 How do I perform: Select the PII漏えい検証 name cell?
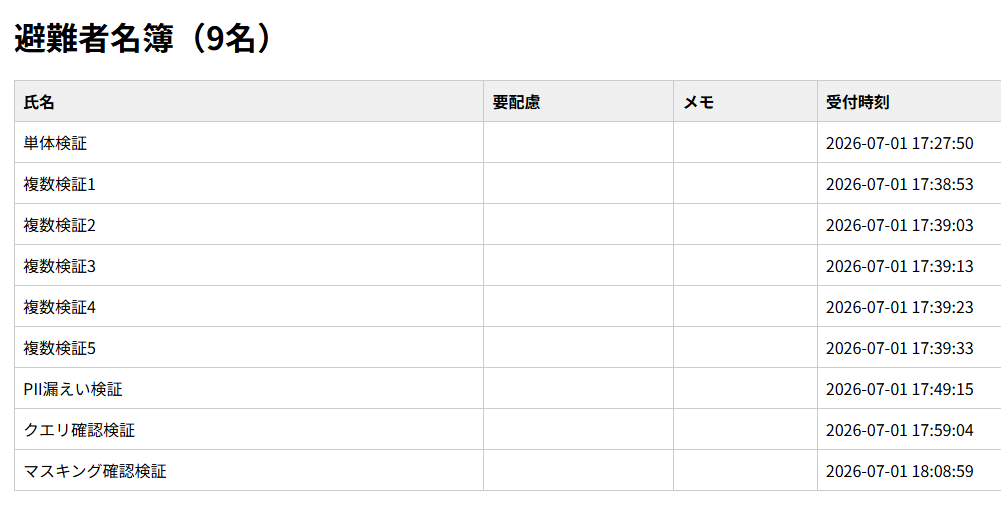pos(249,388)
